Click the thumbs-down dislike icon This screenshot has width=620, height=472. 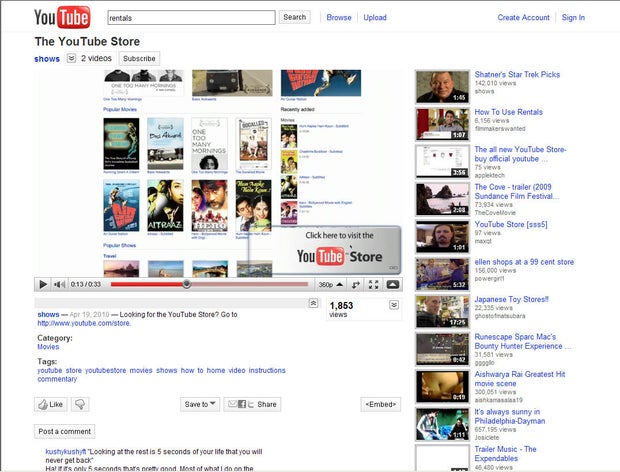(x=79, y=405)
